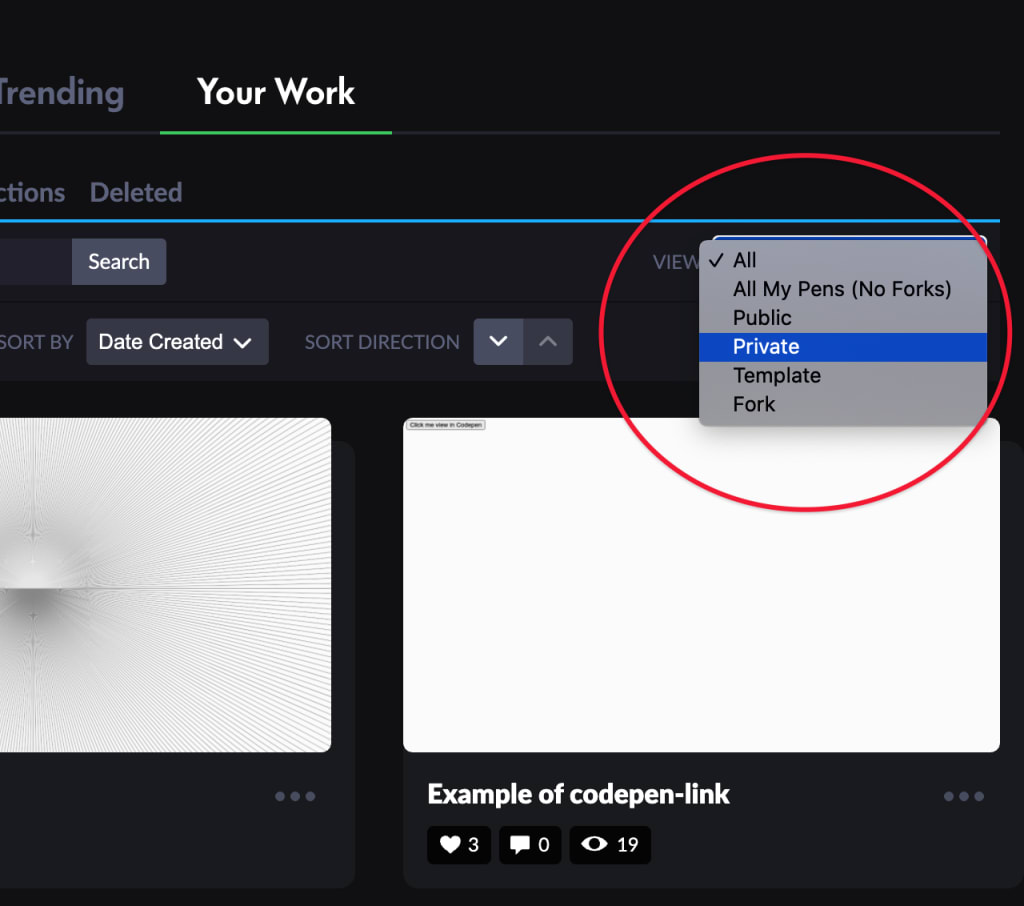Image resolution: width=1024 pixels, height=906 pixels.
Task: Choose the Fork view option
Action: tap(842, 404)
